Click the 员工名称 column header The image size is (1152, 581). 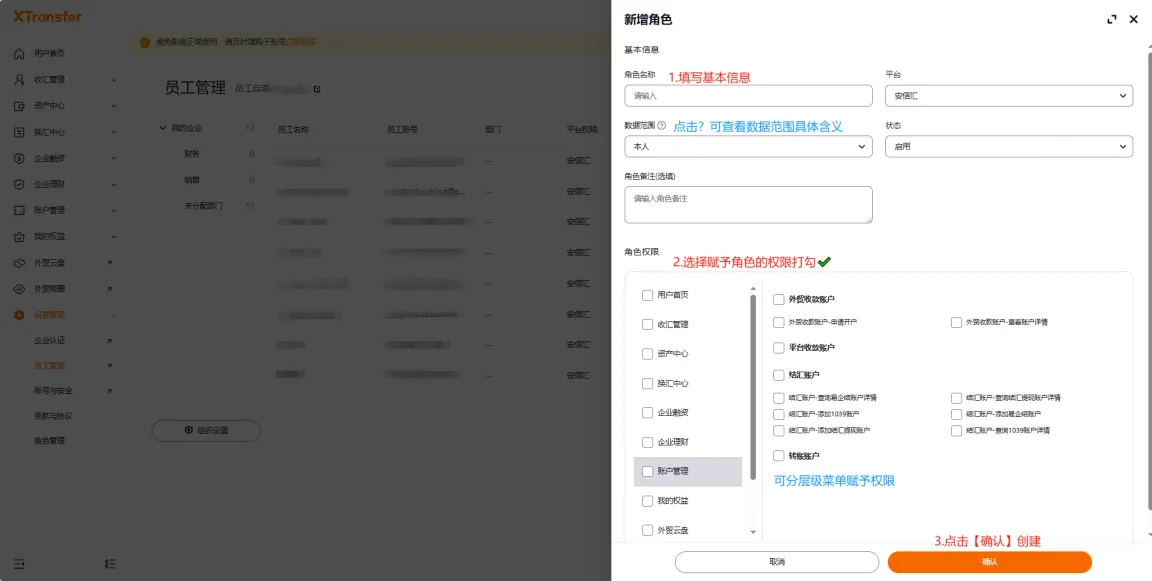(x=293, y=129)
